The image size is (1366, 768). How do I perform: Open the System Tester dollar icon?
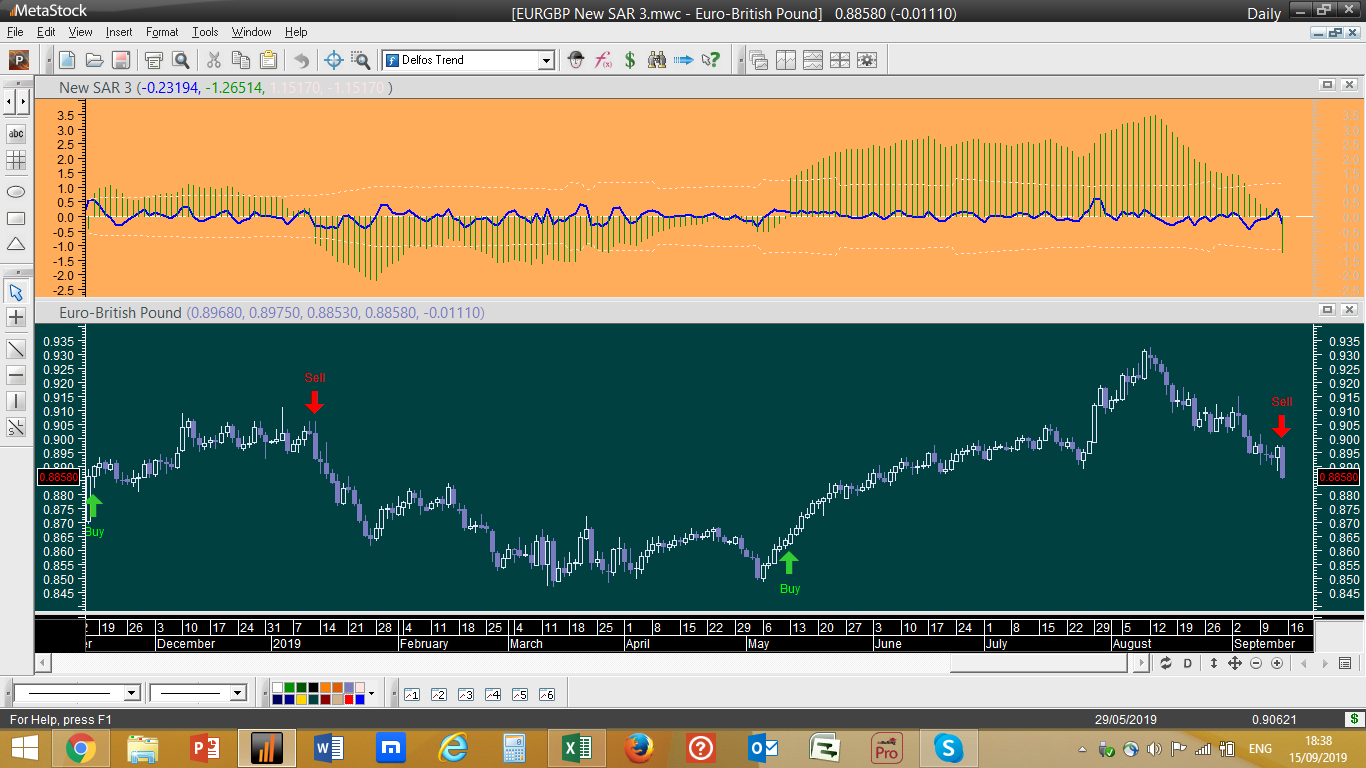pos(630,60)
